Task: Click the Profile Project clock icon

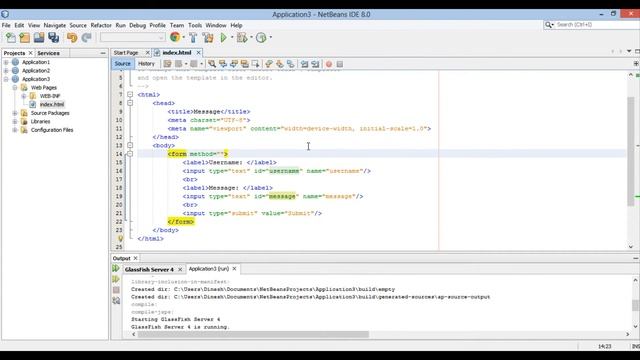Action: coord(261,38)
